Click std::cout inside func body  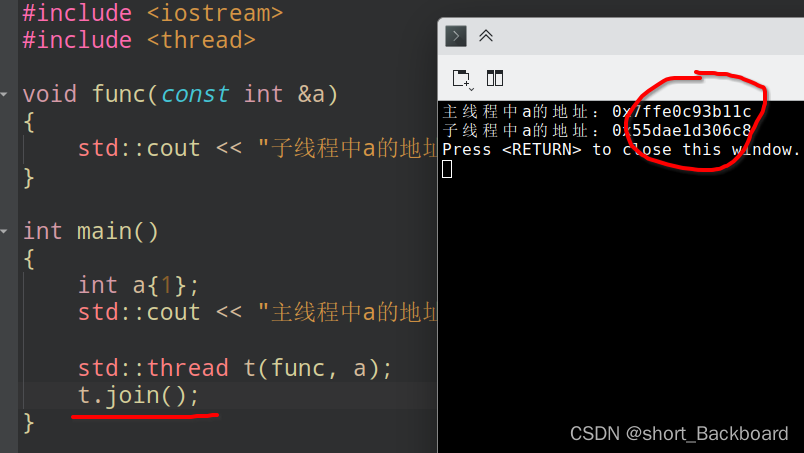(x=139, y=149)
